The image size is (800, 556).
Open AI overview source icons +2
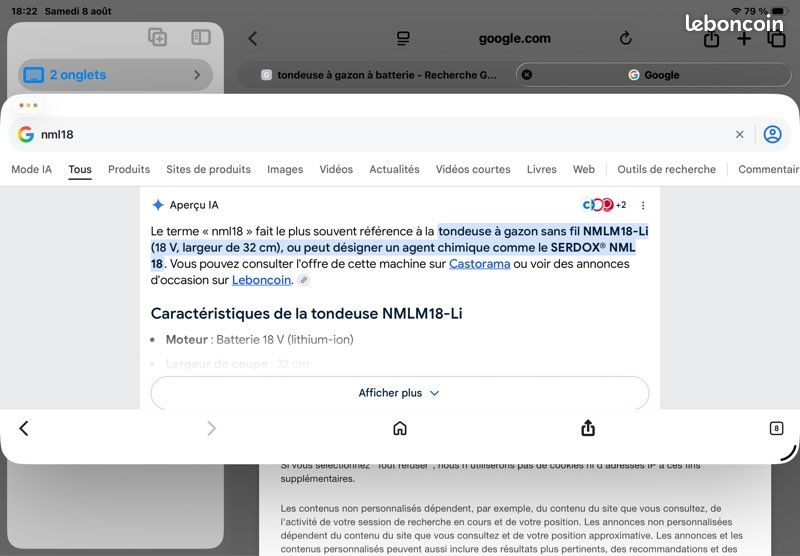point(605,205)
